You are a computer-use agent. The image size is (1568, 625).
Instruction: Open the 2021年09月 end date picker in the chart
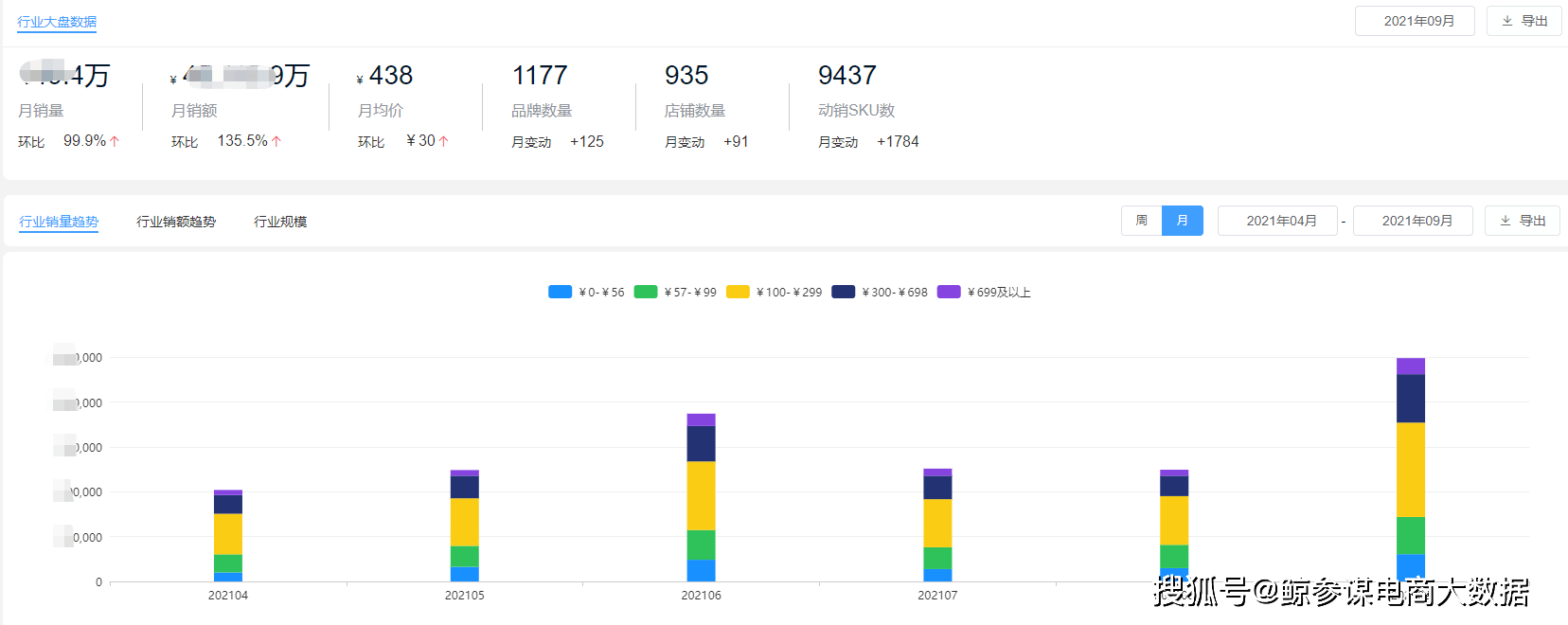click(1413, 221)
